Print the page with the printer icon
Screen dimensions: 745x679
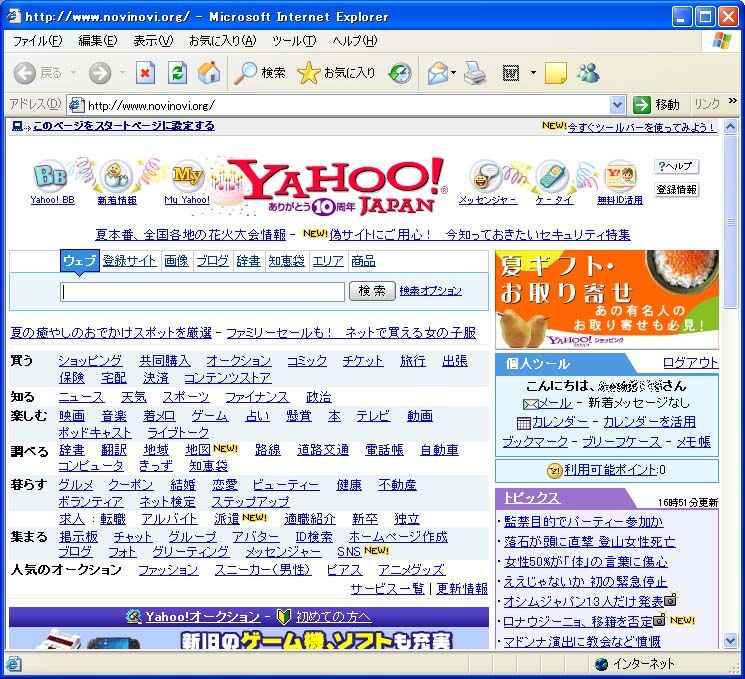[475, 73]
